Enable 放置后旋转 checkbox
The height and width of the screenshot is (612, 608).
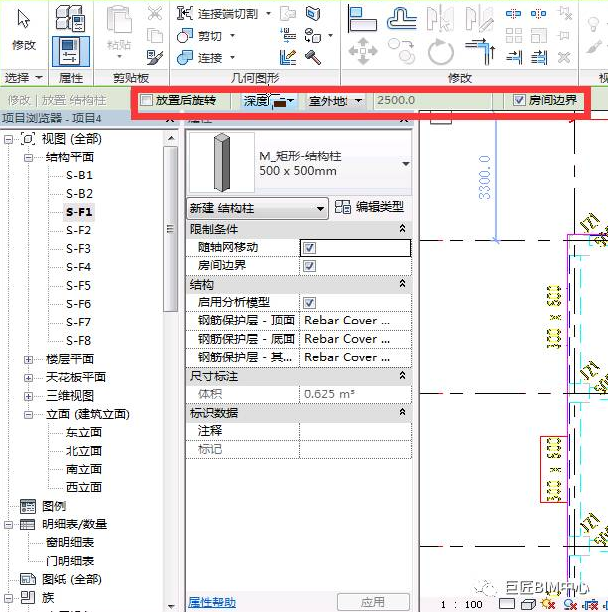[146, 100]
